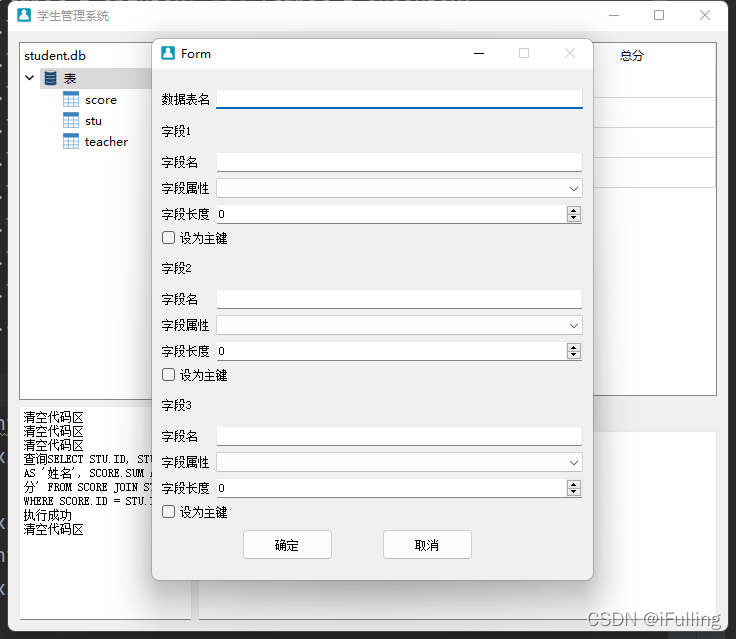The image size is (736, 639).
Task: Open the 字段2 字段属性 dropdown
Action: [x=399, y=325]
